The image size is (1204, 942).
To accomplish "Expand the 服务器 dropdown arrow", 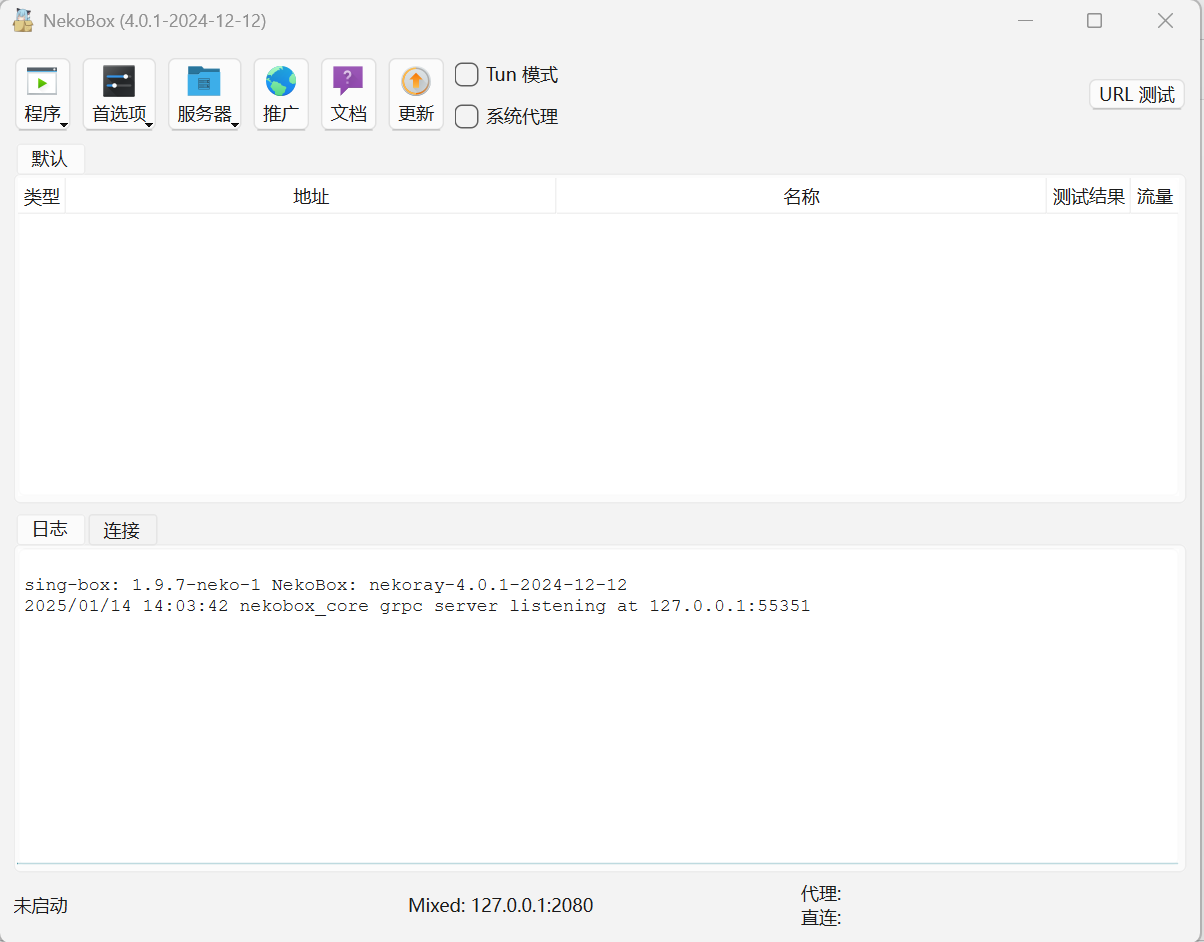I will (235, 124).
